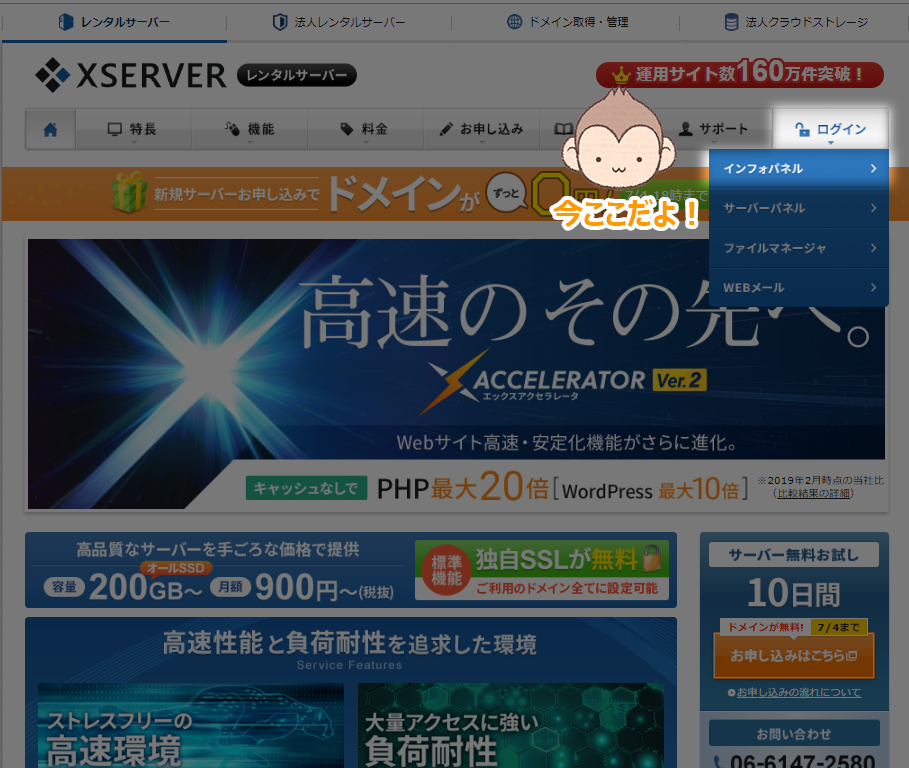Open the レンタルサーバー top tab

click(114, 23)
